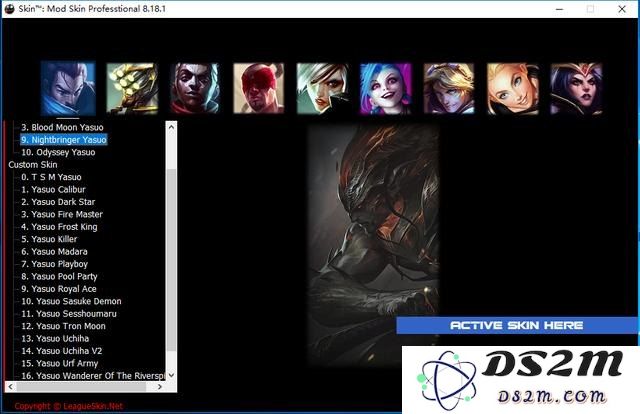Click the Nightbringer Yasuo preview splash art

pos(373,245)
